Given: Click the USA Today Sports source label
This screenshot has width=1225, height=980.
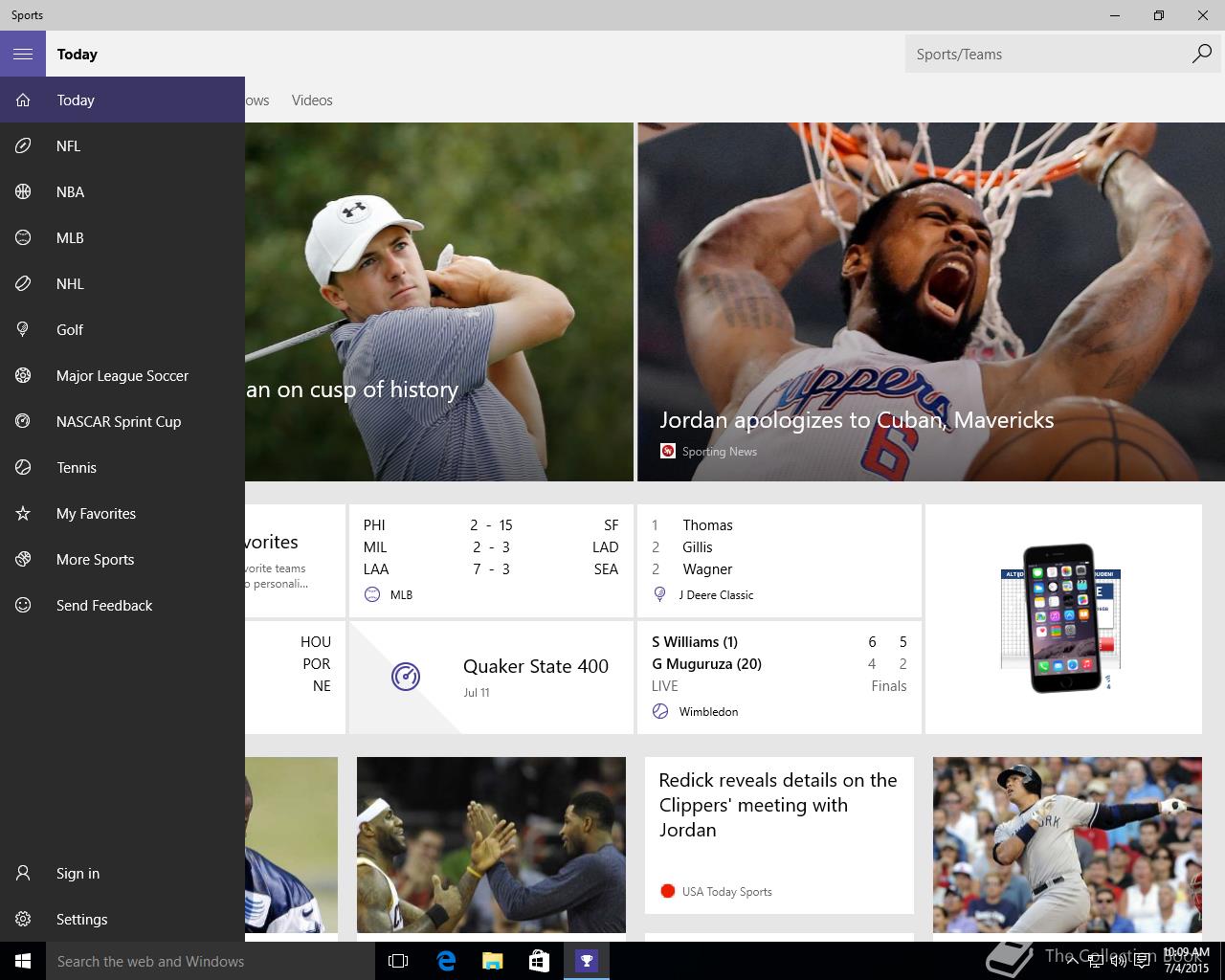Looking at the screenshot, I should (726, 891).
